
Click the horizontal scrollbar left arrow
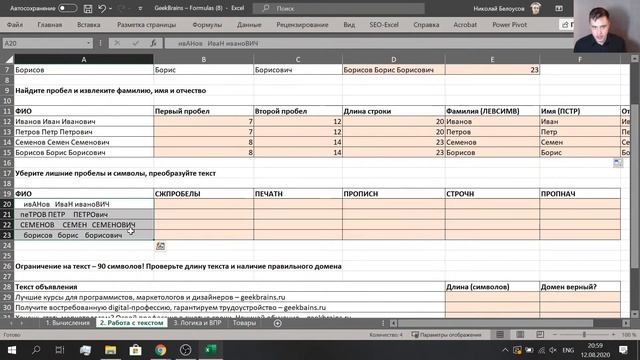393,323
